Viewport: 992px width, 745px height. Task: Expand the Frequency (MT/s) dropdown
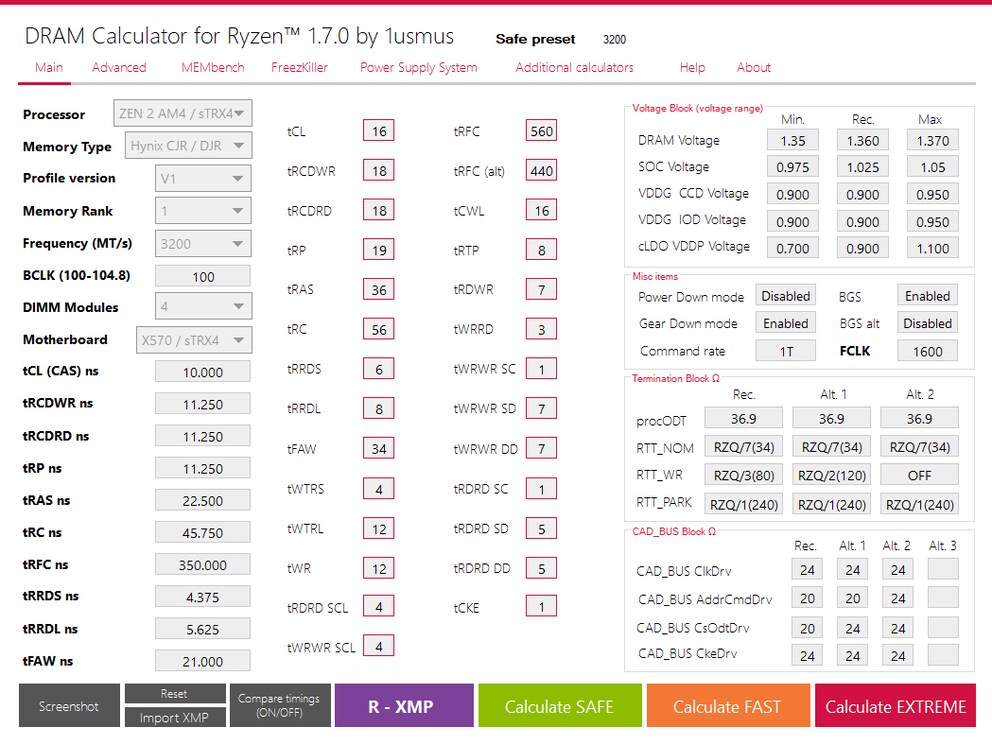(202, 243)
